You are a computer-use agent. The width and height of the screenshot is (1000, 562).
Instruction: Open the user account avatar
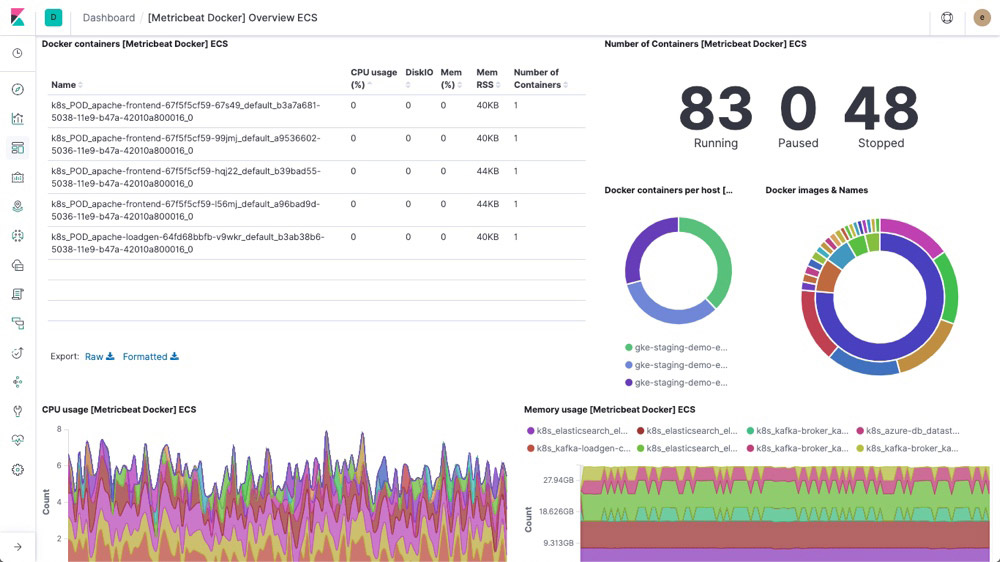pos(982,18)
